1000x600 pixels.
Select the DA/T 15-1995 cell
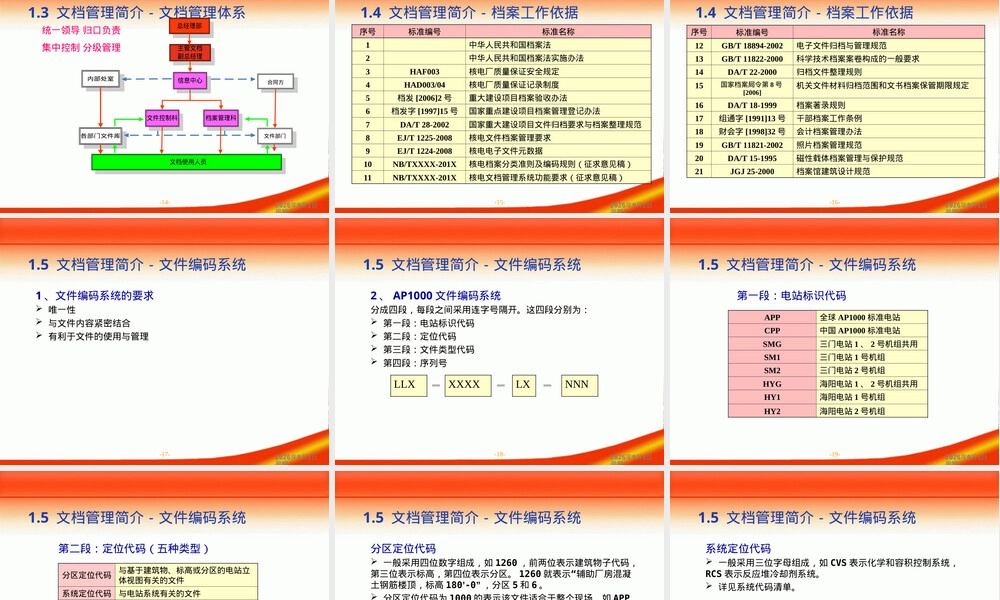pos(752,158)
